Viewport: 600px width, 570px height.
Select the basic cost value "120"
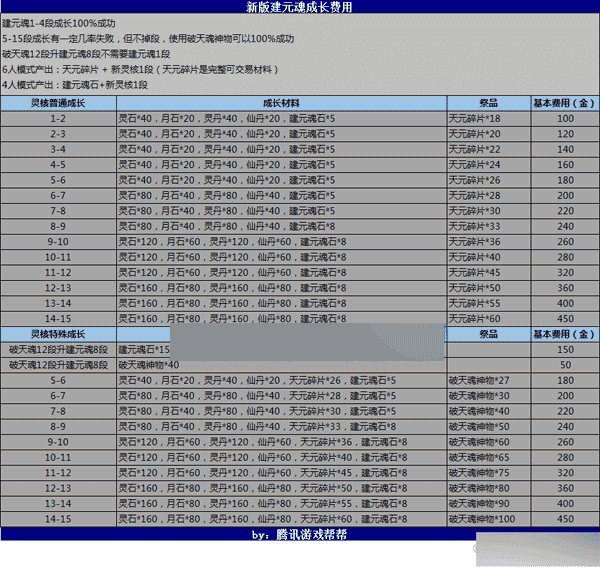[565, 134]
